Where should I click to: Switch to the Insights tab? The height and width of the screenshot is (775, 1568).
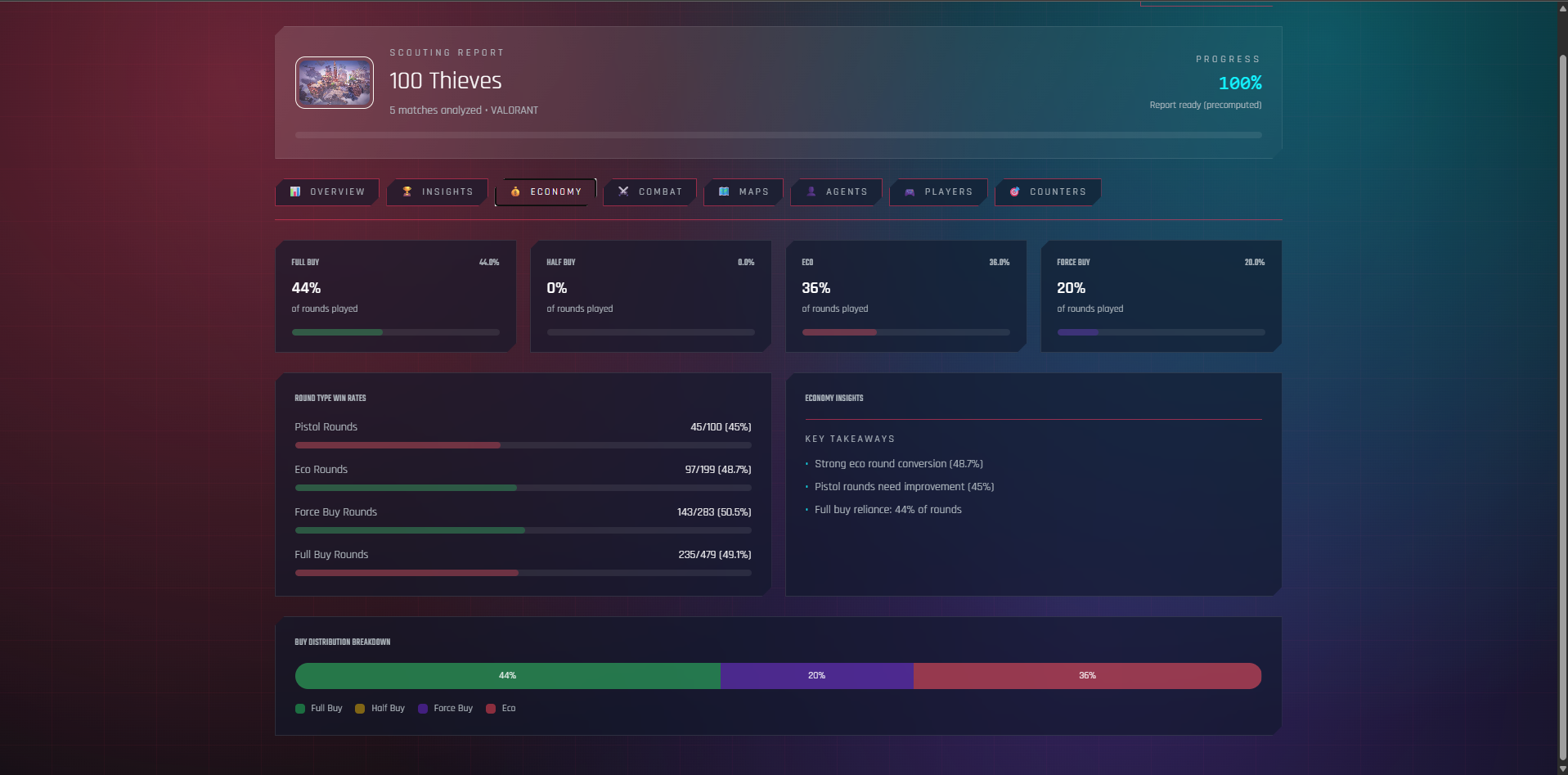click(438, 191)
